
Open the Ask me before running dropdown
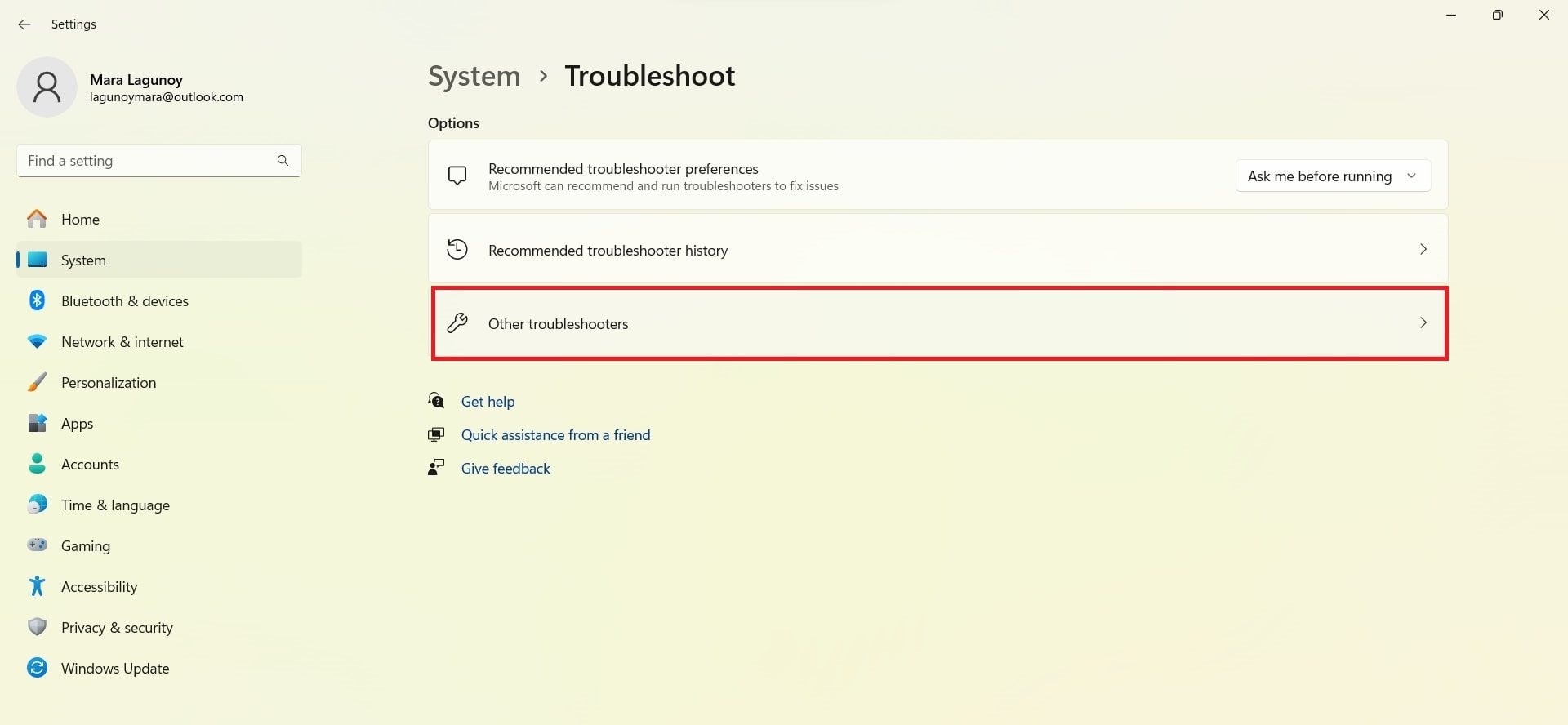pos(1333,176)
